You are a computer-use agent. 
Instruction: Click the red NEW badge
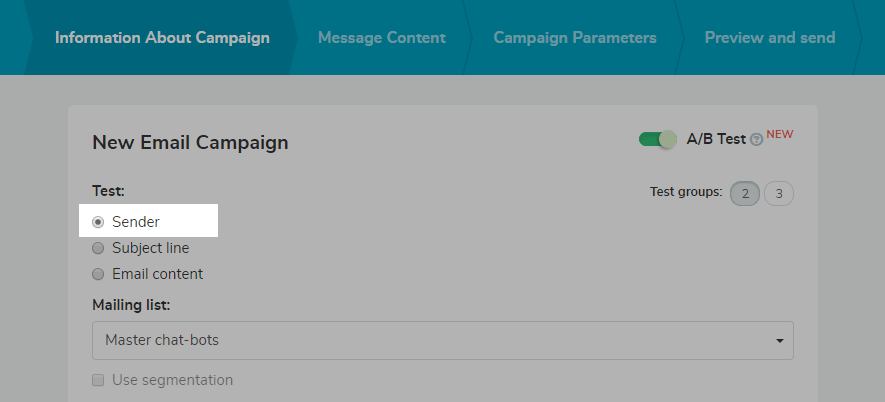(x=780, y=135)
